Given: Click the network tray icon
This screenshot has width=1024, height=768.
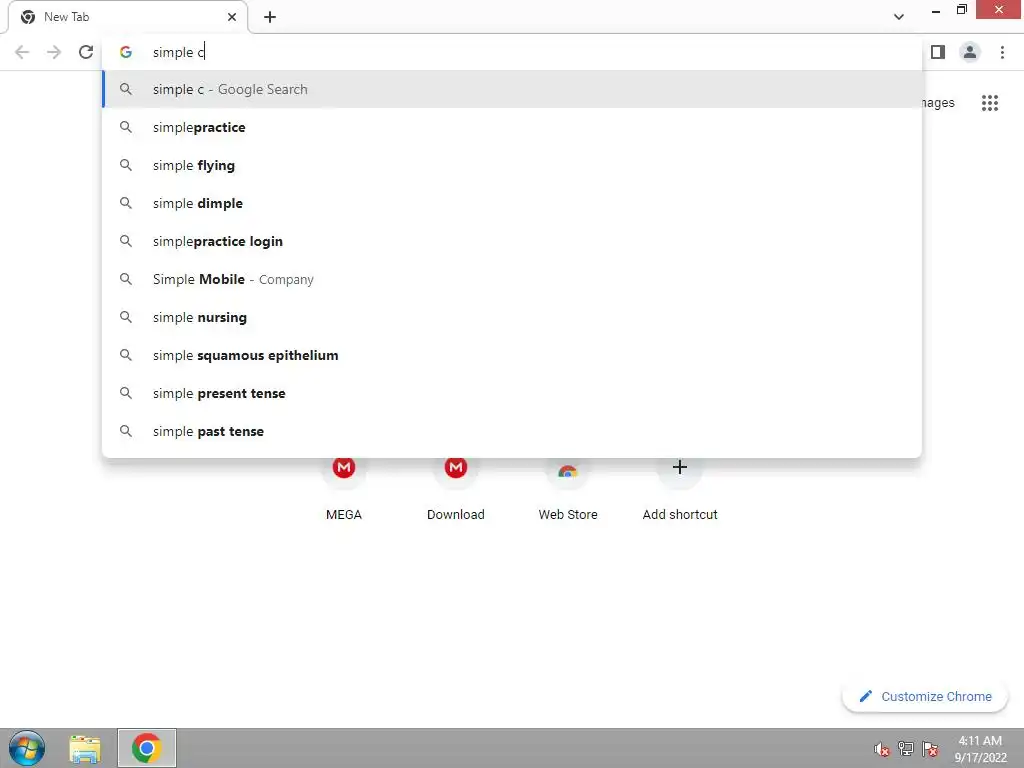Looking at the screenshot, I should pyautogui.click(x=906, y=748).
